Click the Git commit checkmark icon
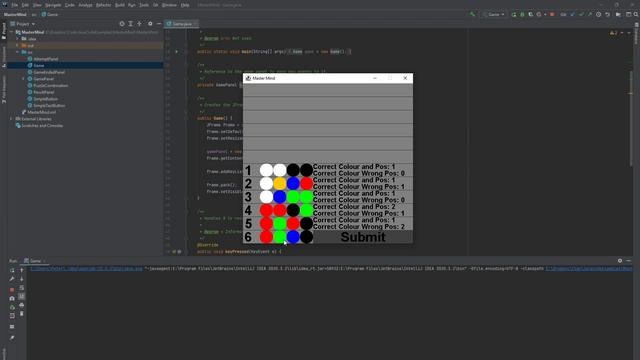This screenshot has width=640, height=360. click(x=581, y=14)
